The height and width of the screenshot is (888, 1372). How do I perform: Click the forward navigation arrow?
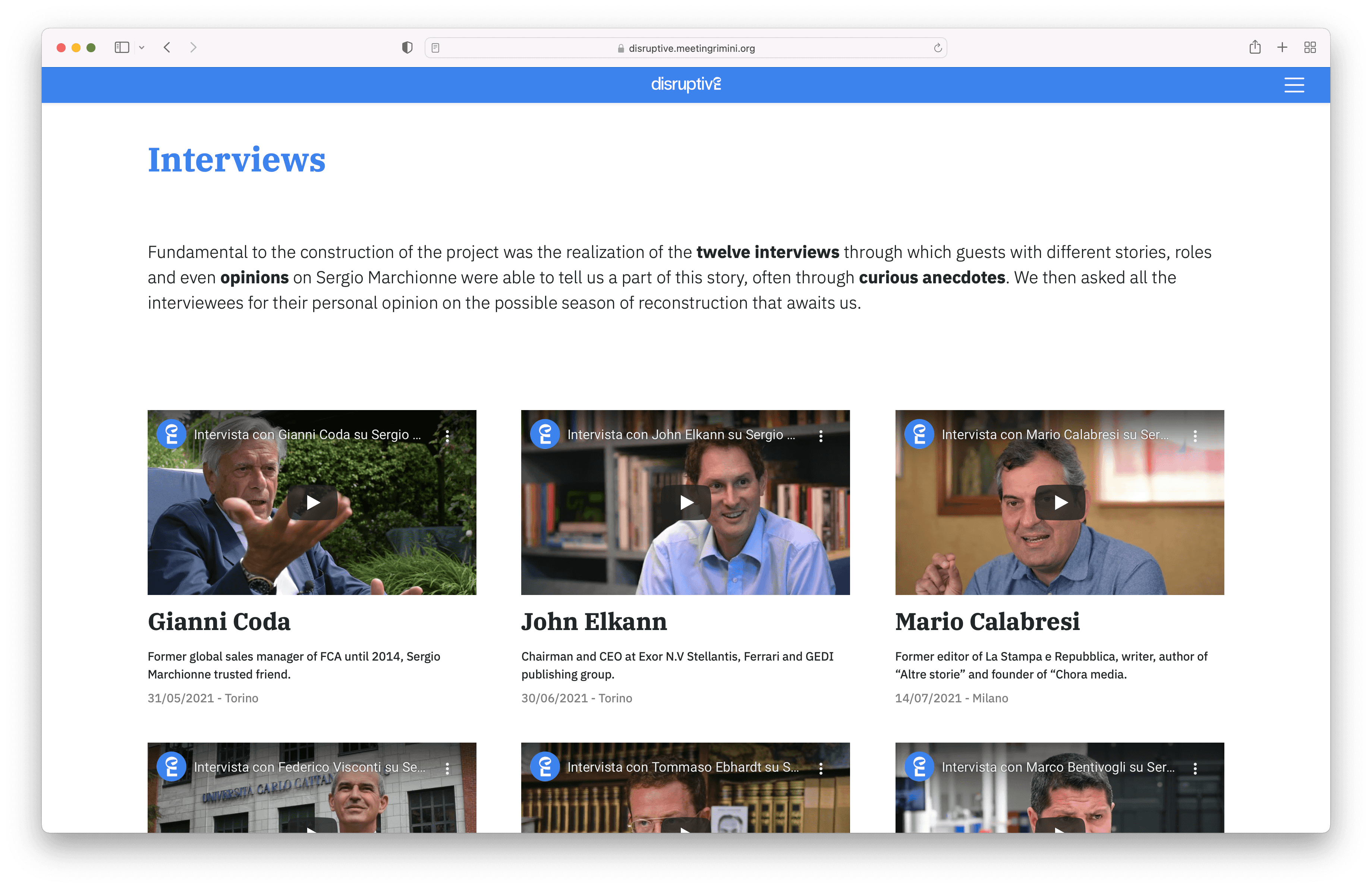193,48
